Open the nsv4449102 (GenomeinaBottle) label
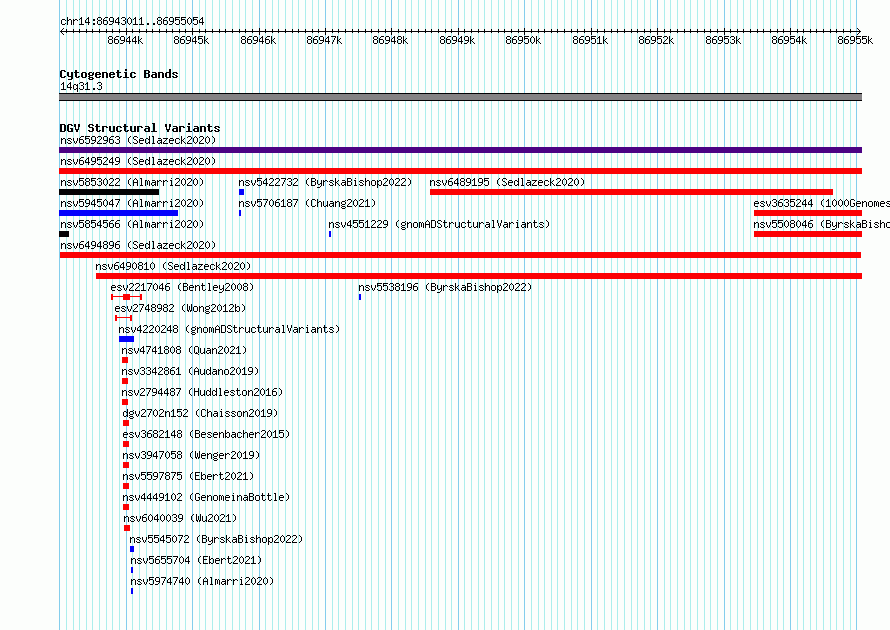890x630 pixels. 206,497
